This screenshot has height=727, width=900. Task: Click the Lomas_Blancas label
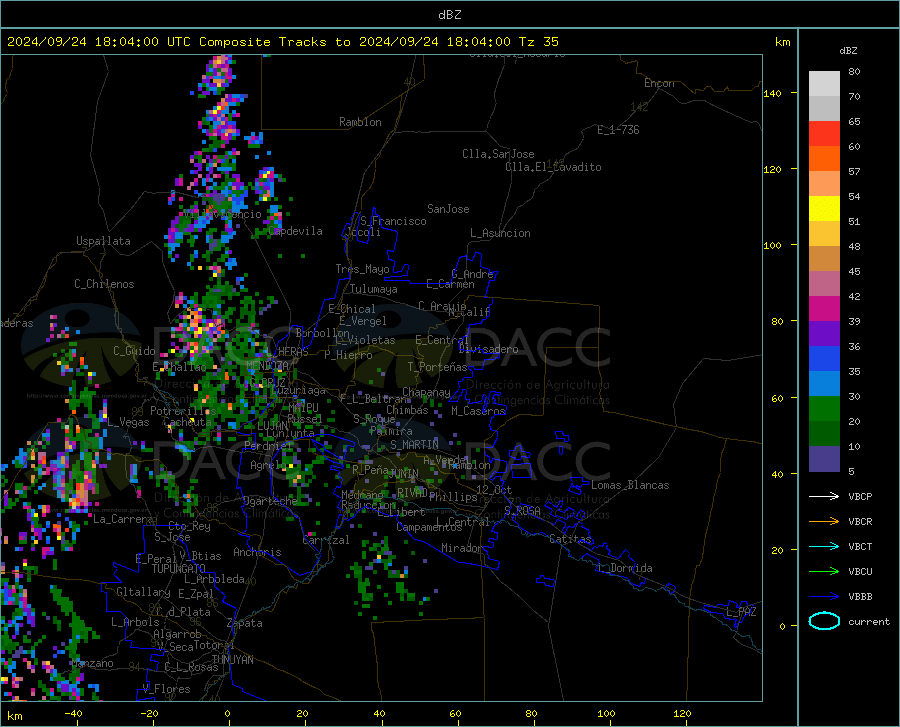click(x=630, y=485)
